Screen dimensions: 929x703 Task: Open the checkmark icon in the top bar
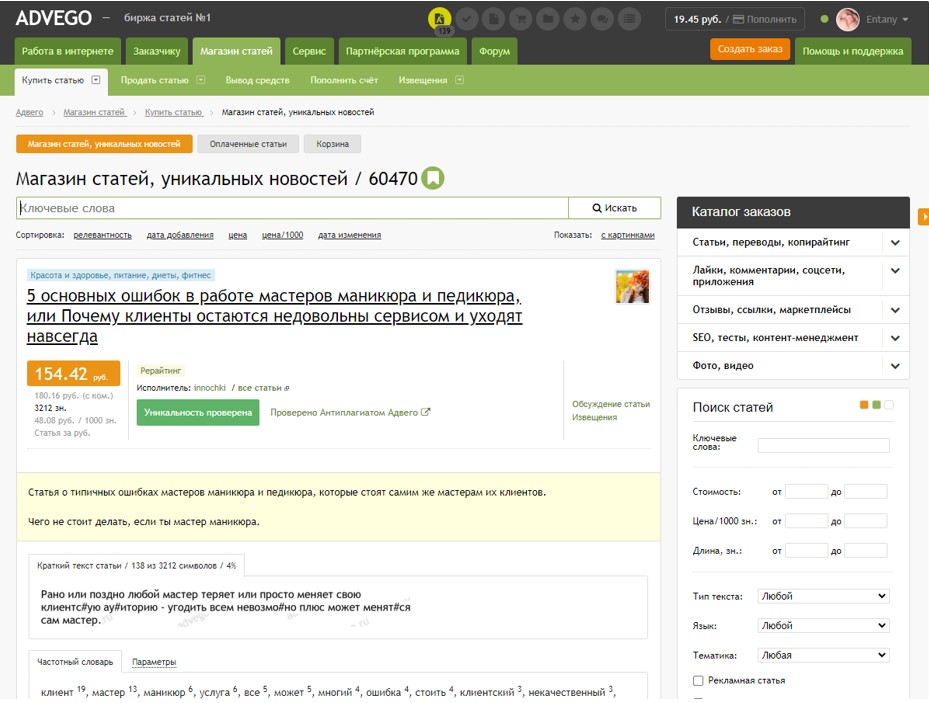coord(466,19)
